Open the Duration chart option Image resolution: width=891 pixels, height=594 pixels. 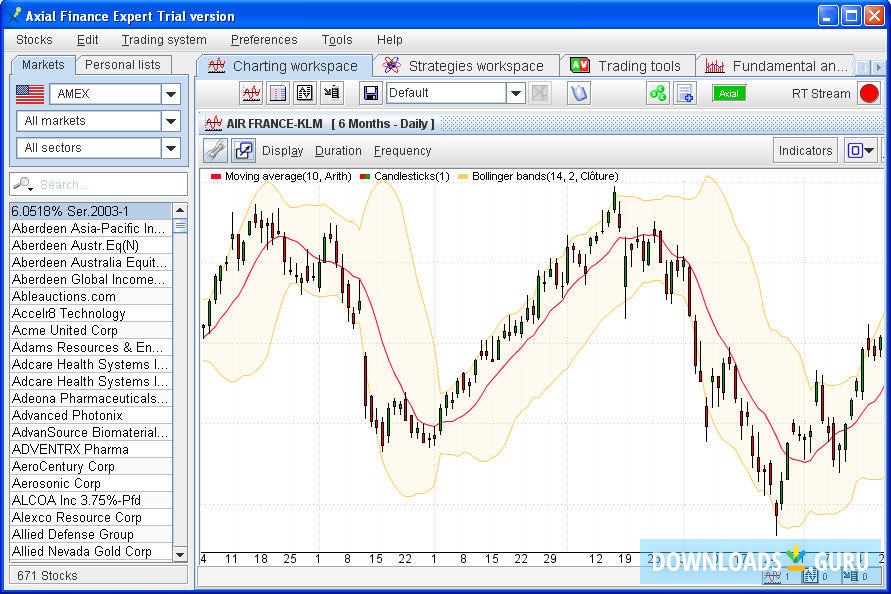[338, 151]
